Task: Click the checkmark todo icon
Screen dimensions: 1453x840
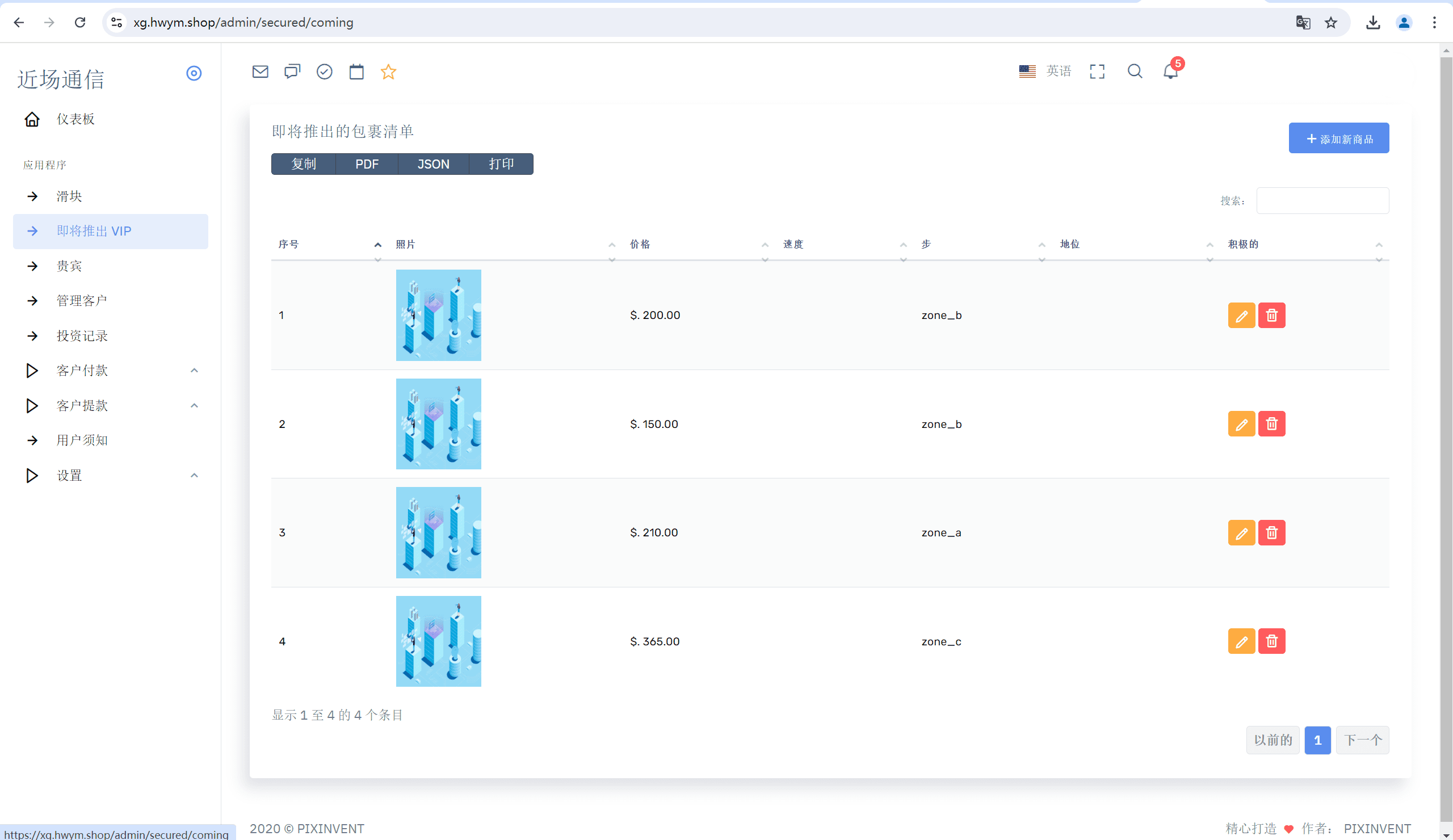Action: click(x=325, y=72)
